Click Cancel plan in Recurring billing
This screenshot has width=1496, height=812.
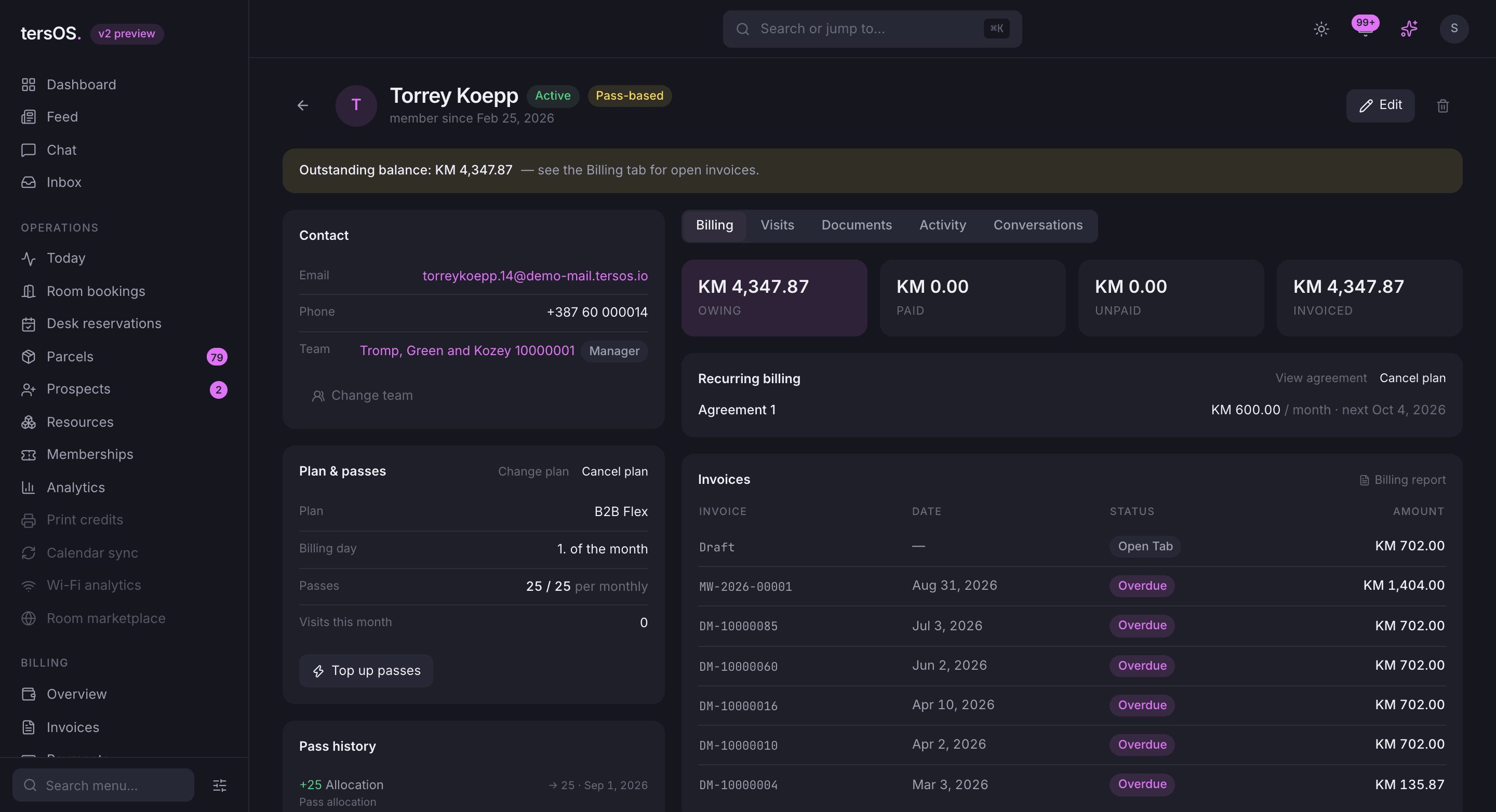[1412, 378]
